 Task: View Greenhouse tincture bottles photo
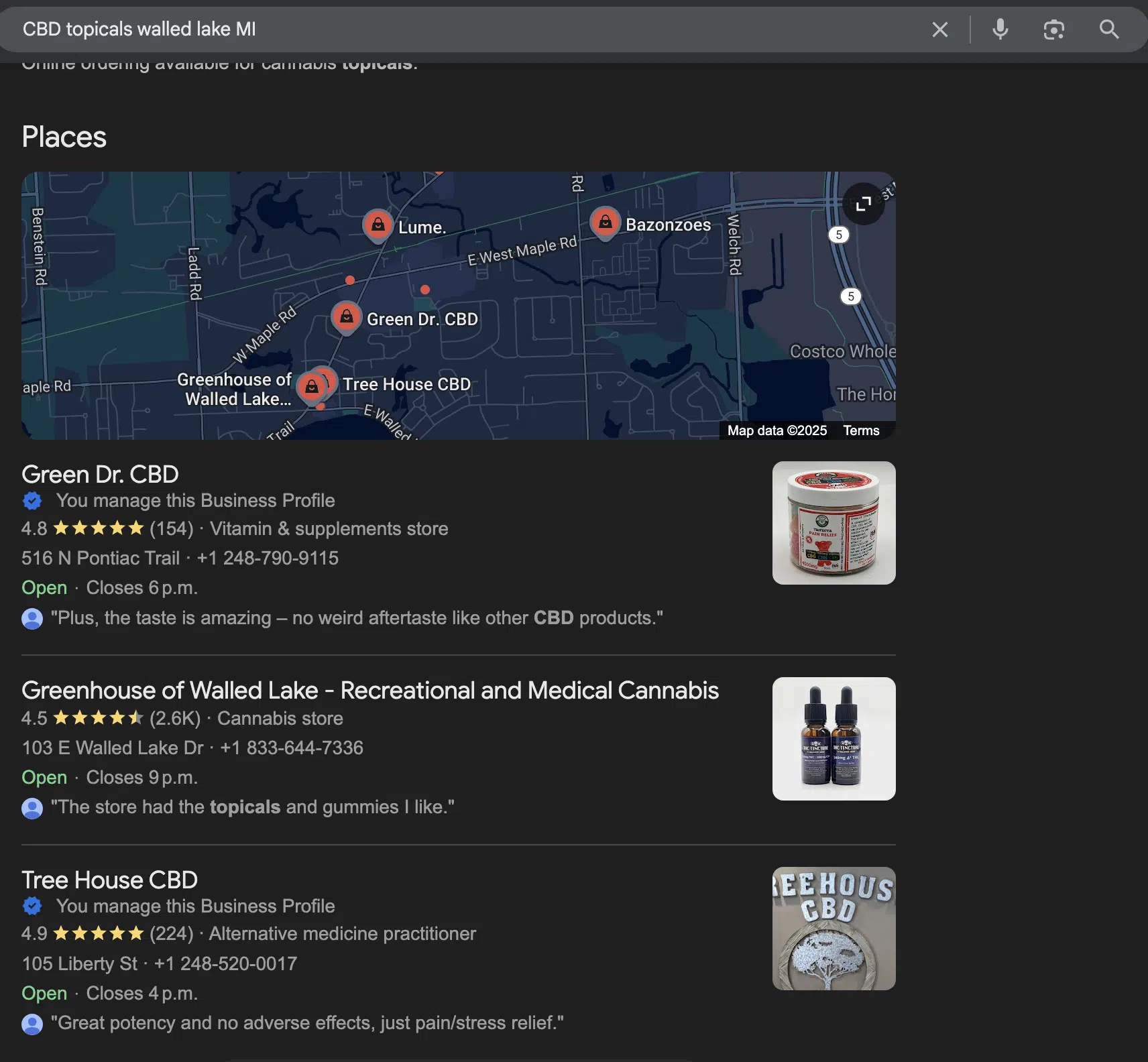pyautogui.click(x=834, y=739)
